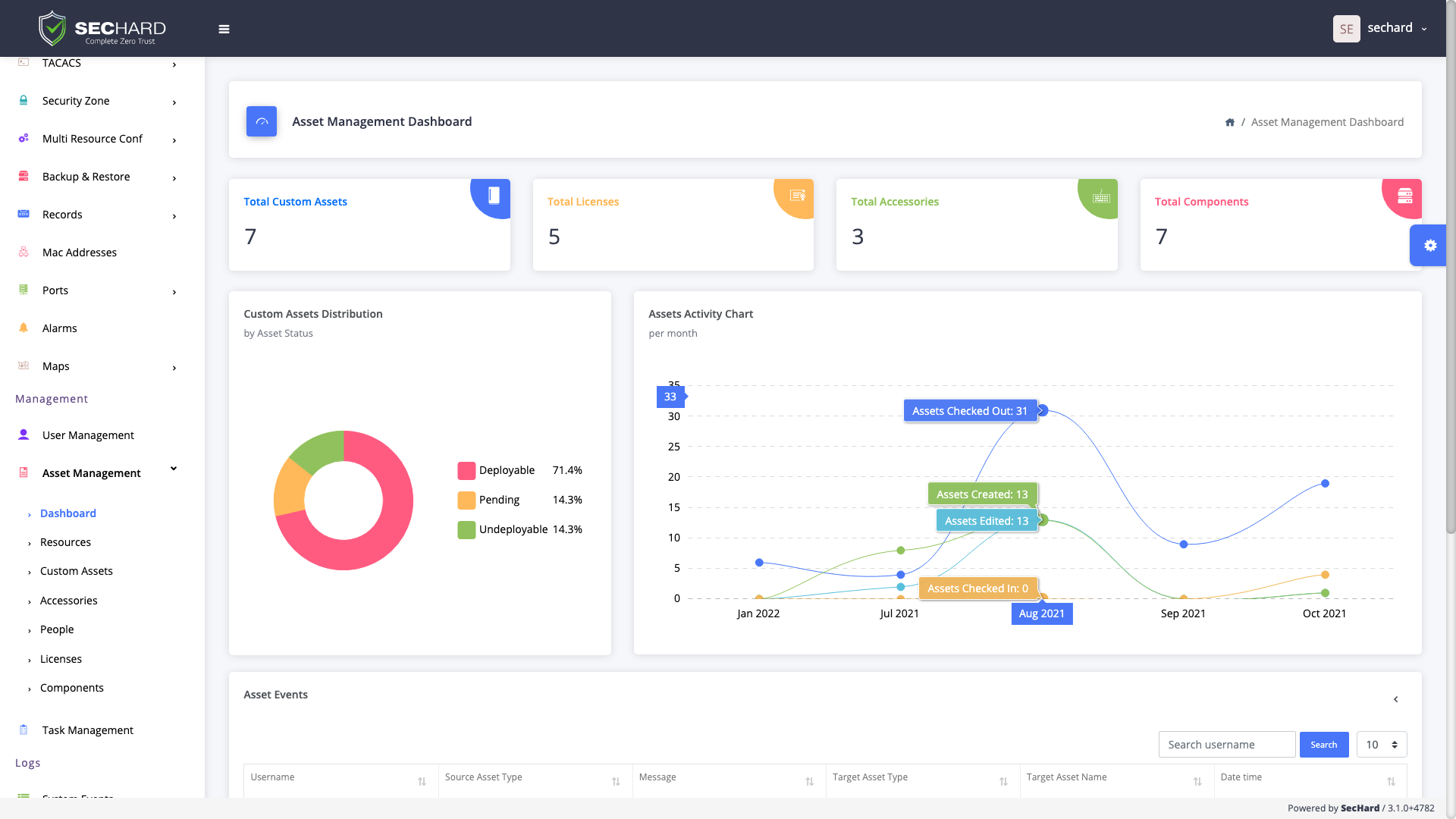Click the blue Search button
This screenshot has width=1456, height=819.
pos(1323,745)
